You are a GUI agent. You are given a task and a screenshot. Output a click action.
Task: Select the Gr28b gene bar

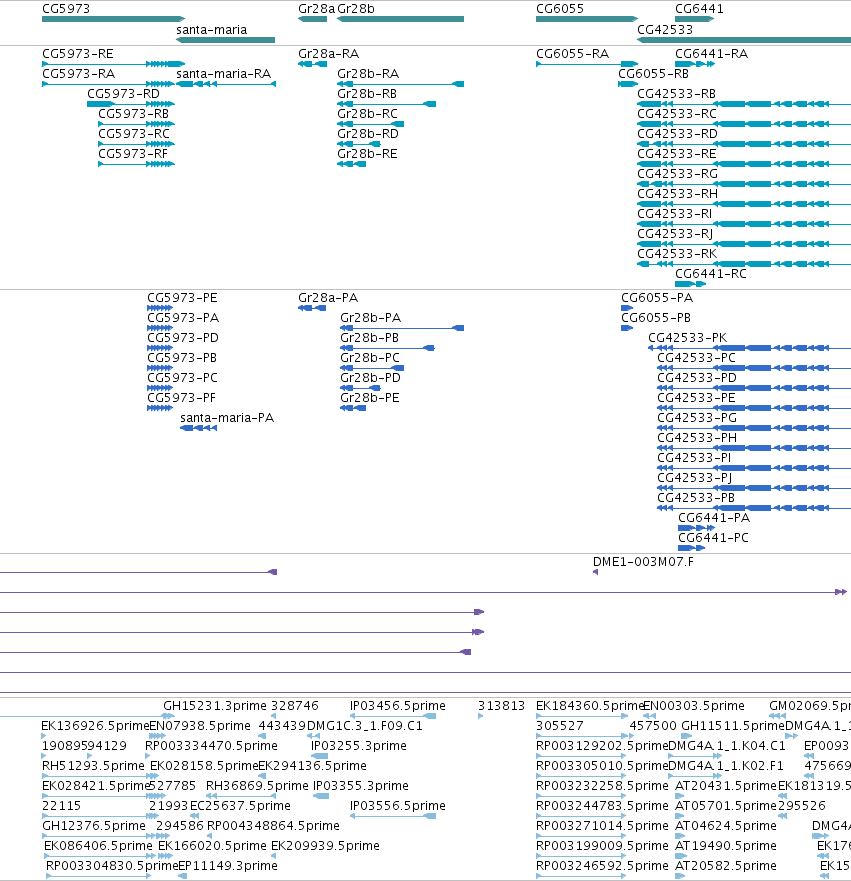point(401,19)
